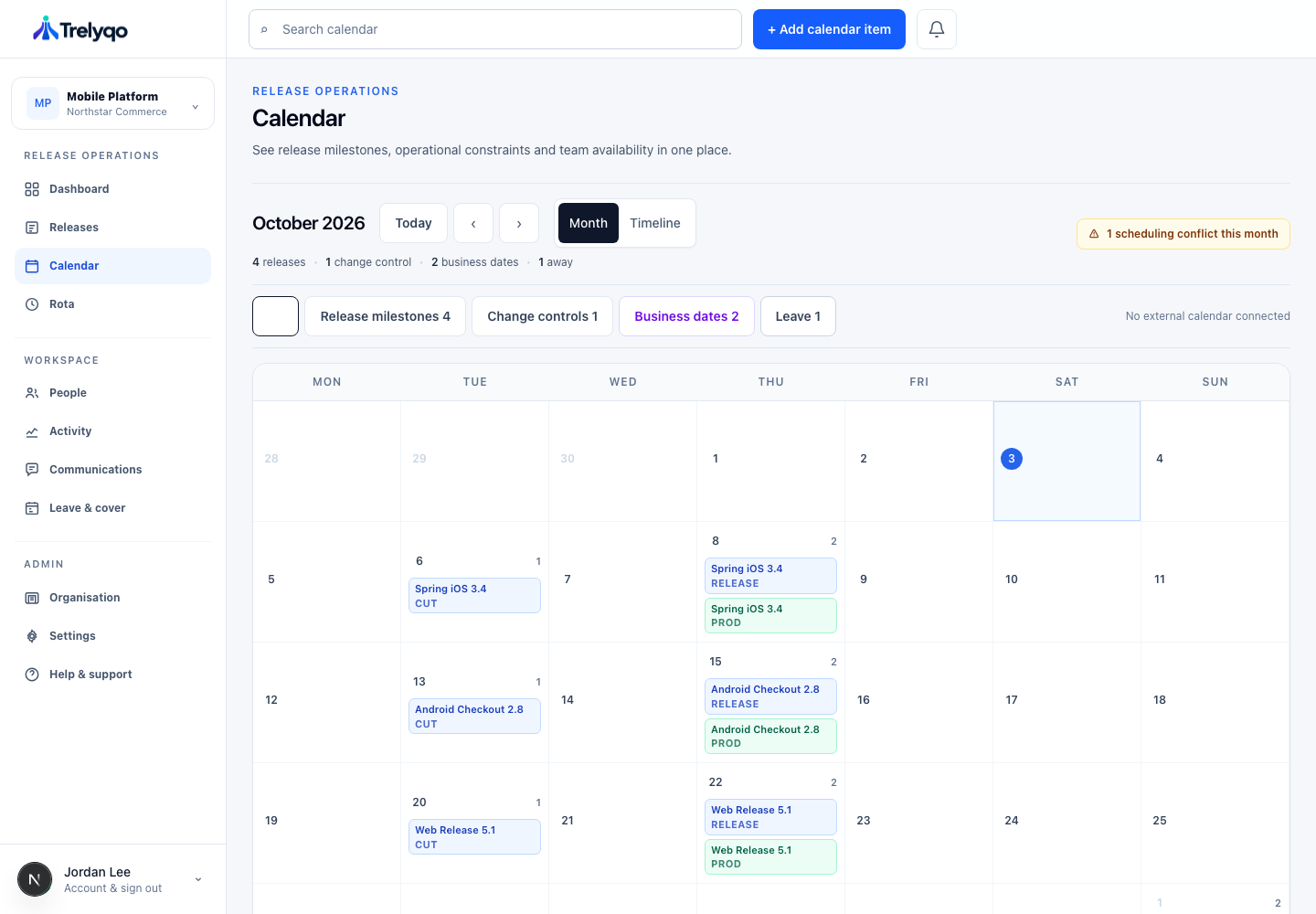Expand the Mobile Platform workspace switcher chevron

(x=196, y=107)
